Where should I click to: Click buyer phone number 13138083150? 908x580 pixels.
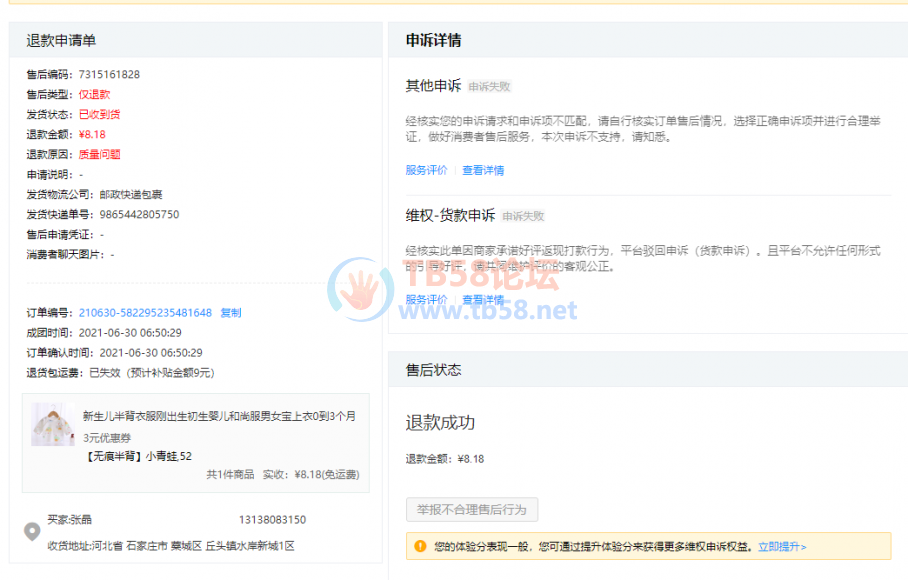tap(272, 520)
